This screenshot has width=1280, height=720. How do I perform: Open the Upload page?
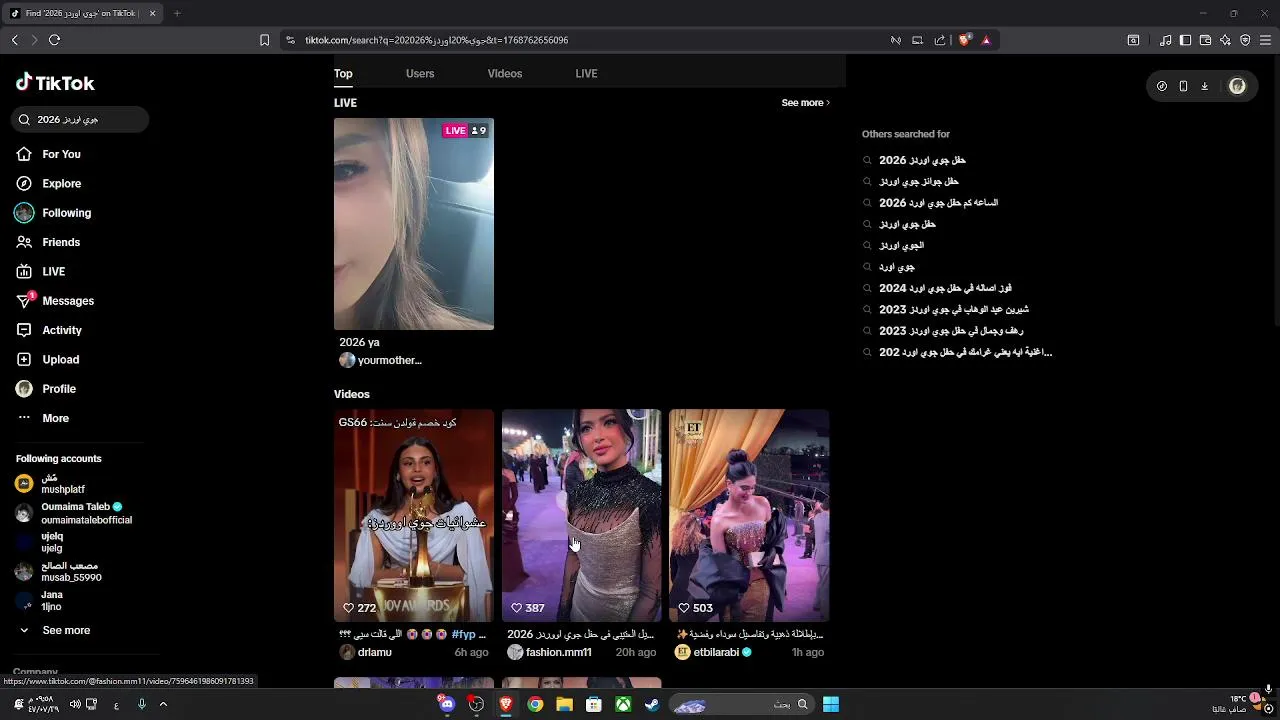(47, 359)
